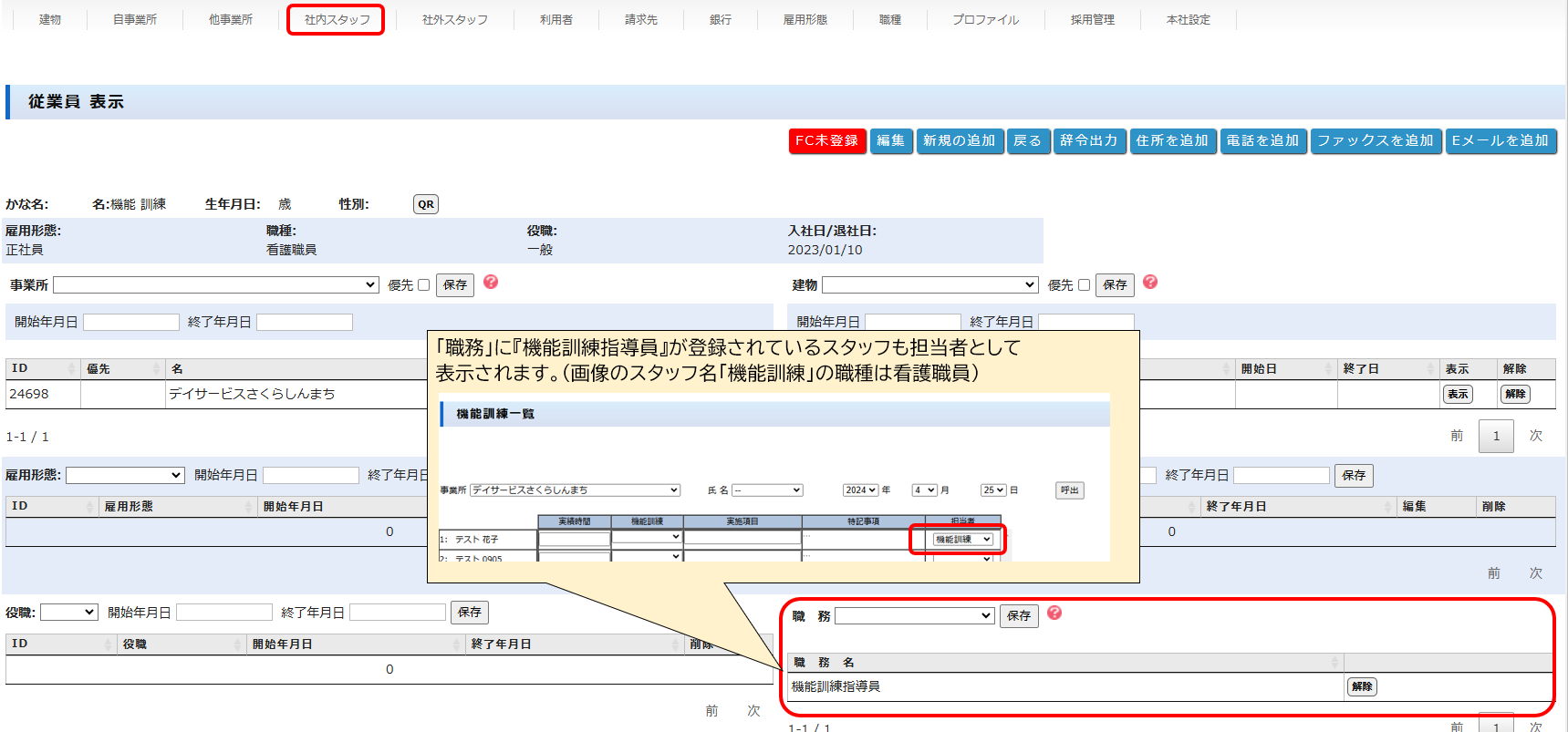Open the 雇用形態 dropdown selector

(125, 476)
